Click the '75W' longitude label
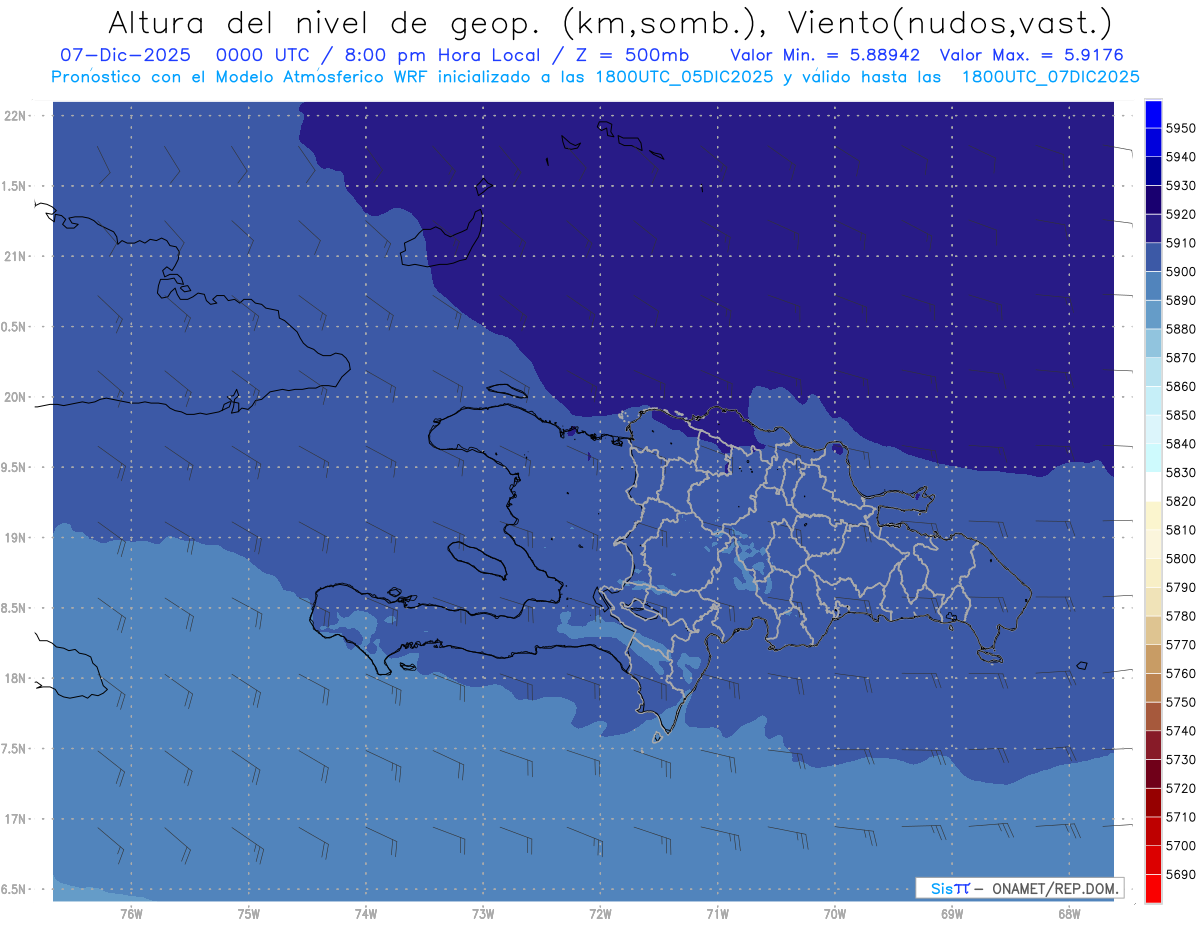This screenshot has height=927, width=1200. click(x=249, y=914)
